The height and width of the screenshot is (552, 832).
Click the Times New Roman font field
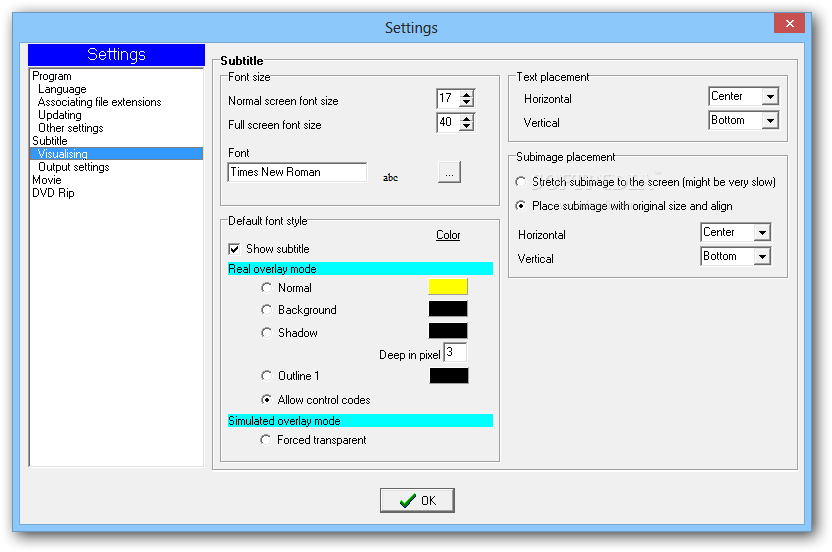[297, 172]
